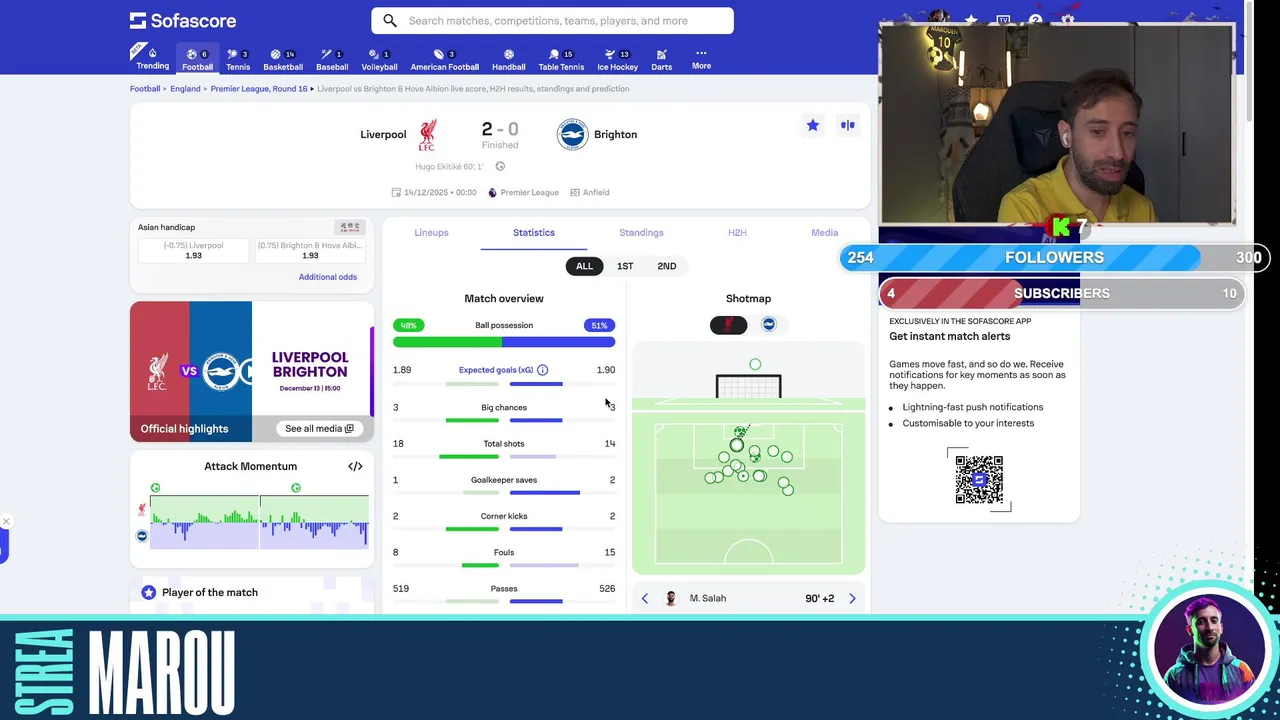Image resolution: width=1280 pixels, height=720 pixels.
Task: Toggle shotmap to Liverpool
Action: point(728,325)
